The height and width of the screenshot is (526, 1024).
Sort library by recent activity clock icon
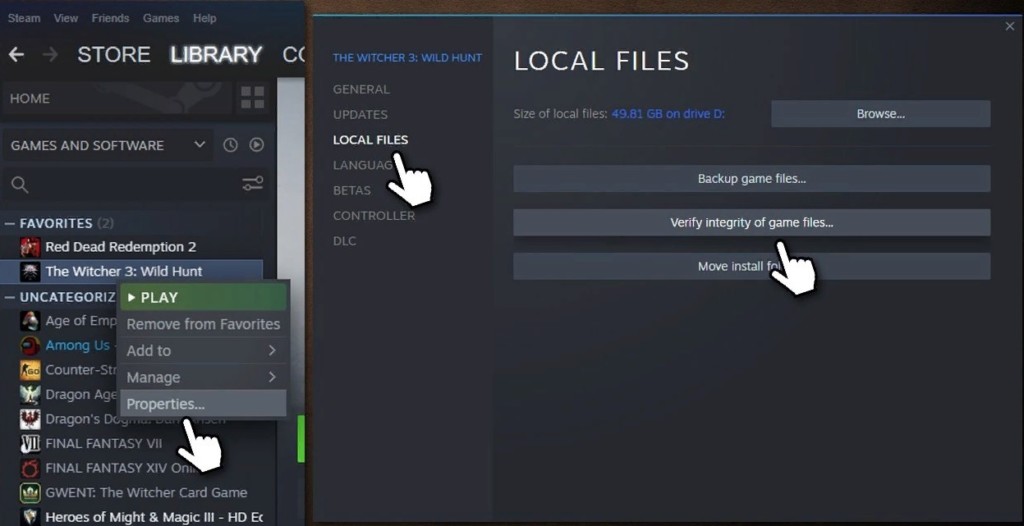231,145
